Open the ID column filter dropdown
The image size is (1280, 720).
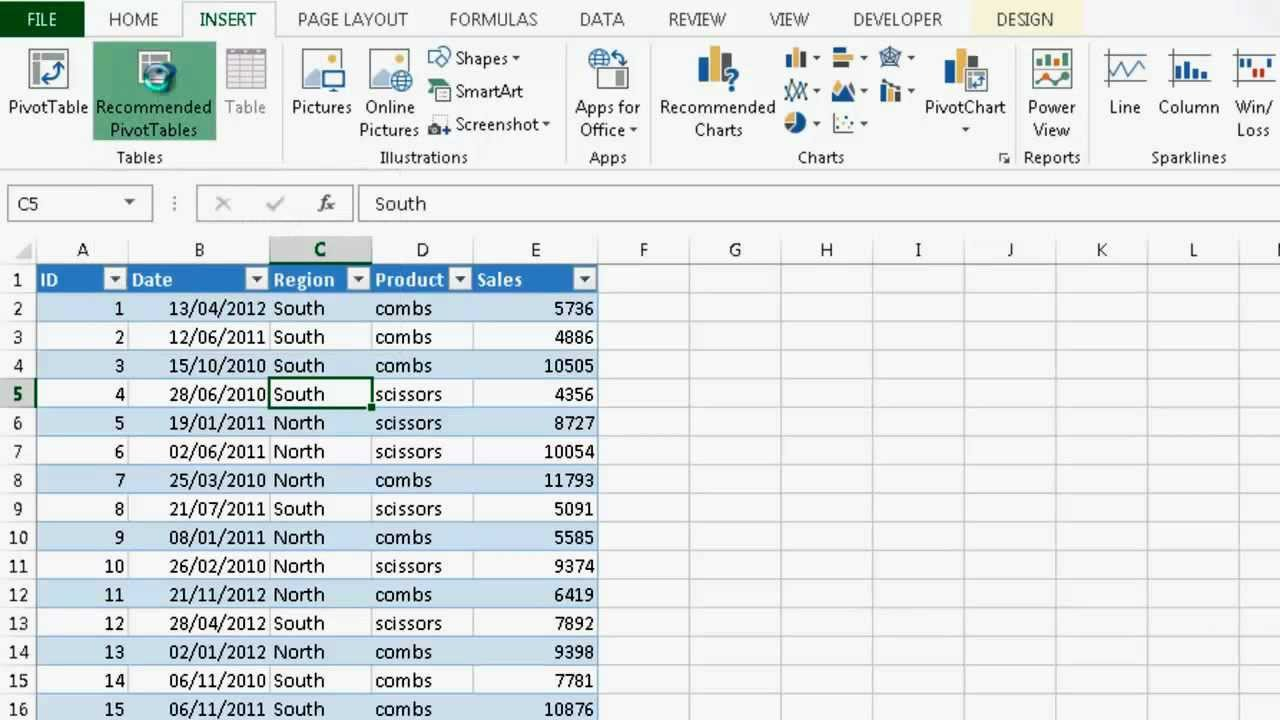click(116, 280)
